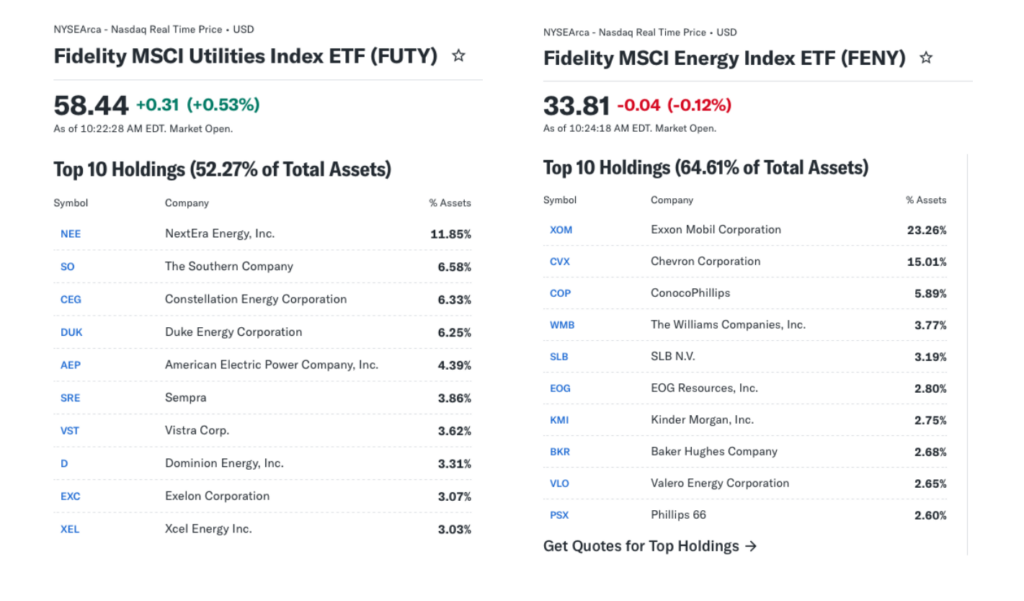The width and height of the screenshot is (1024, 601).
Task: Open the NEE ticker symbol link
Action: coord(70,234)
